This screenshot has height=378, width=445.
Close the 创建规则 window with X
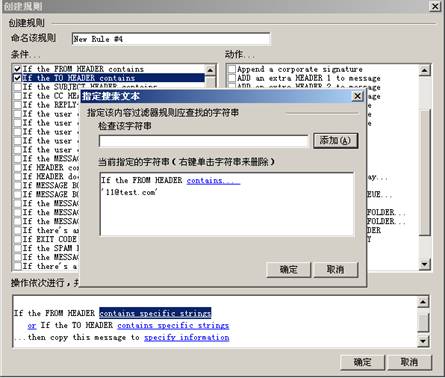pyautogui.click(x=435, y=6)
